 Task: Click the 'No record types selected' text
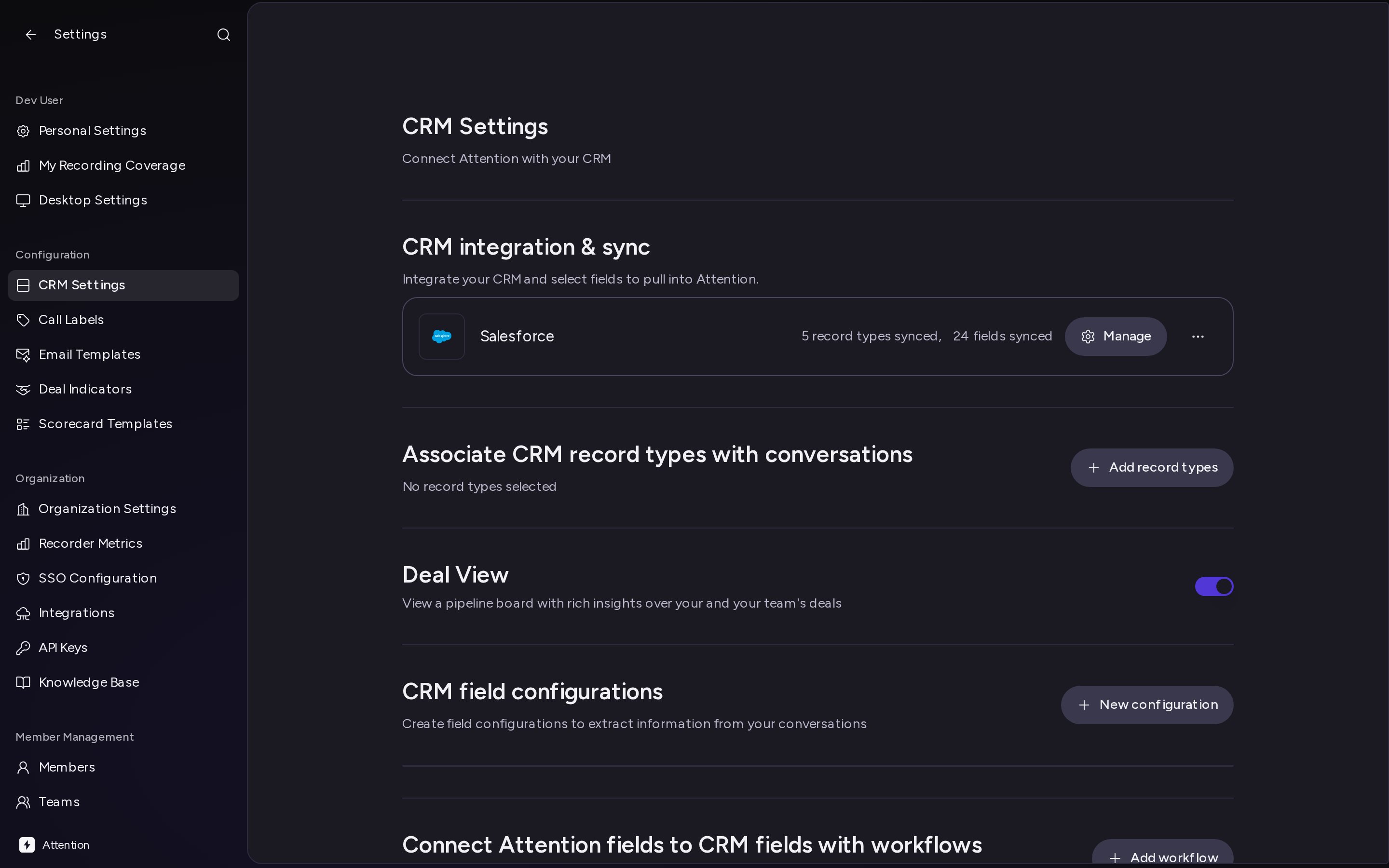point(479,487)
